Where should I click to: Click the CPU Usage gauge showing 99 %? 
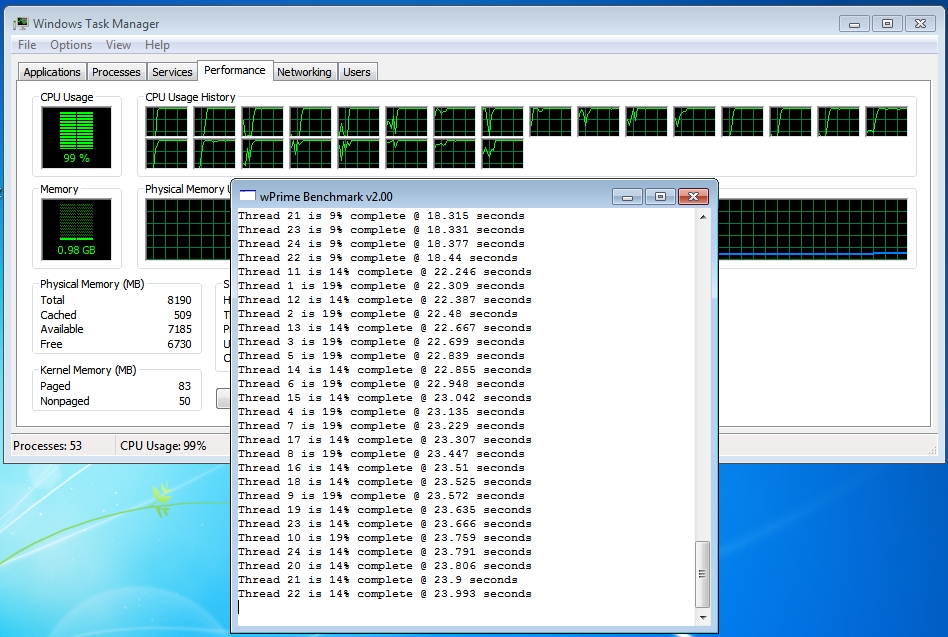(x=77, y=137)
